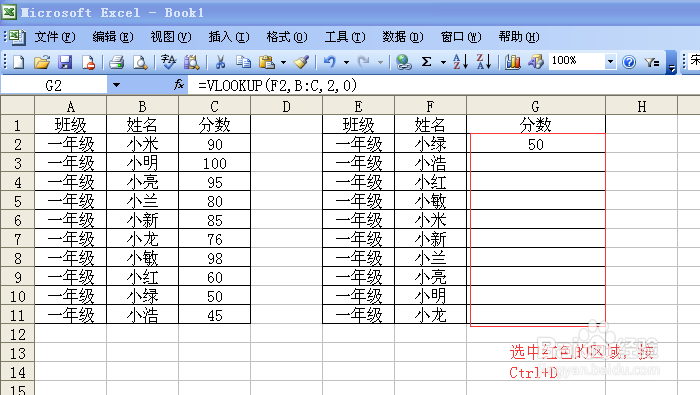Open the 窗口(W) menu
The width and height of the screenshot is (700, 395).
coord(461,37)
